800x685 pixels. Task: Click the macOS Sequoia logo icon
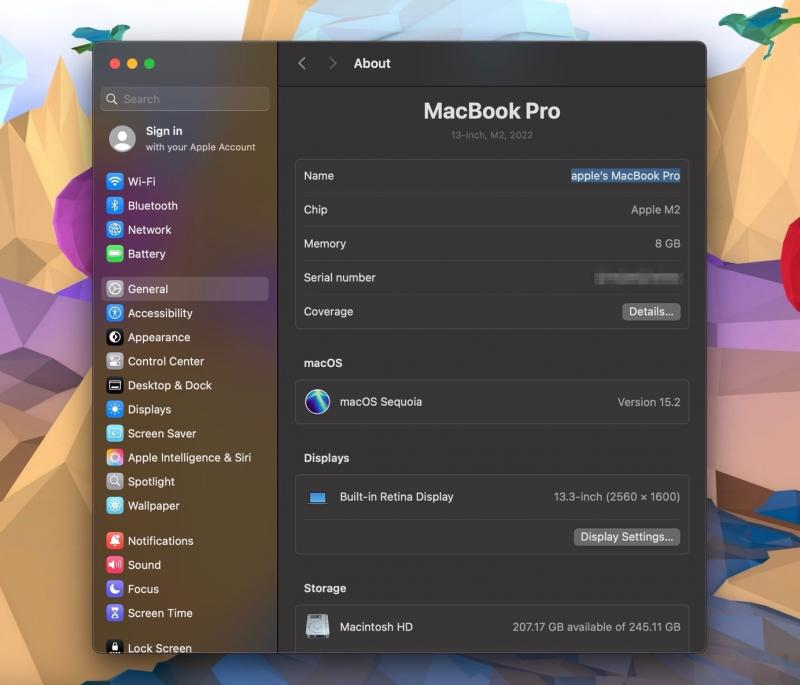click(317, 401)
